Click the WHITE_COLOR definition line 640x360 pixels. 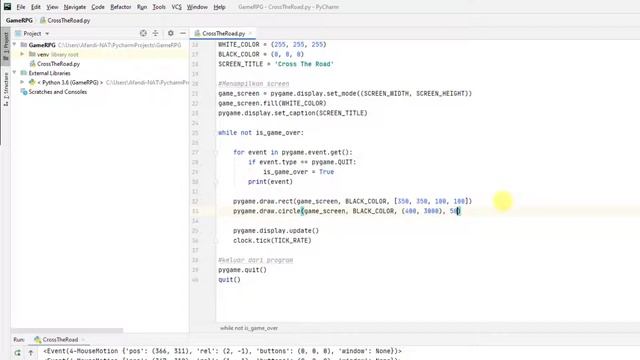[x=272, y=44]
